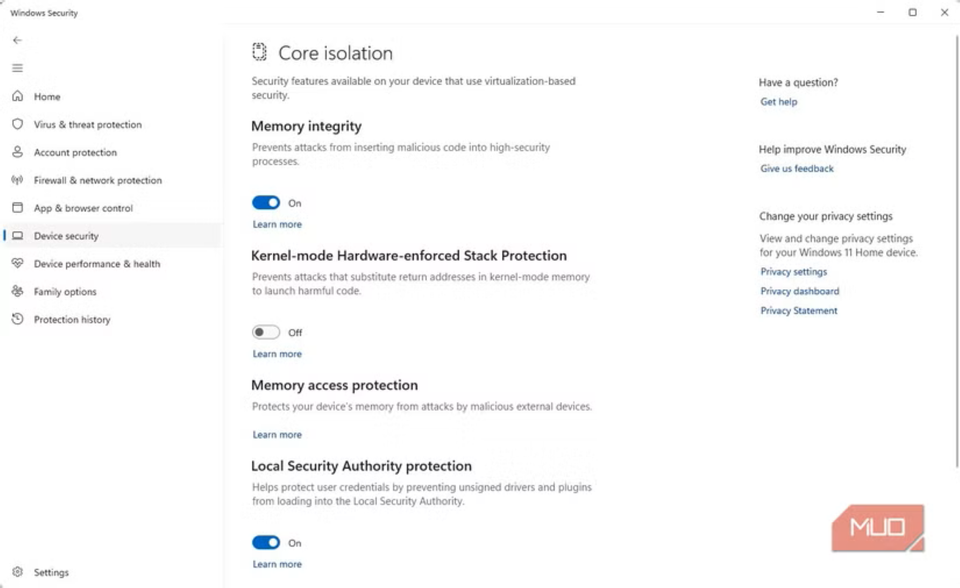Disable Local Security Authority protection toggle

266,543
